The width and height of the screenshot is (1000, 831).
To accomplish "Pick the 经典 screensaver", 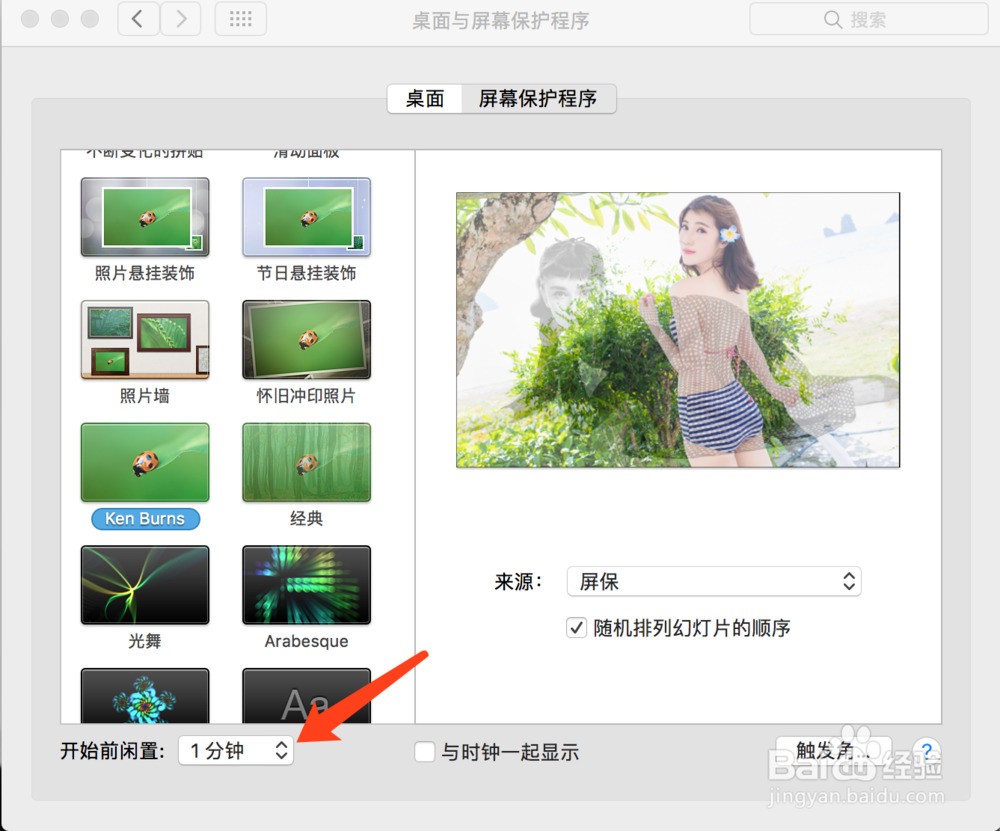I will point(305,462).
